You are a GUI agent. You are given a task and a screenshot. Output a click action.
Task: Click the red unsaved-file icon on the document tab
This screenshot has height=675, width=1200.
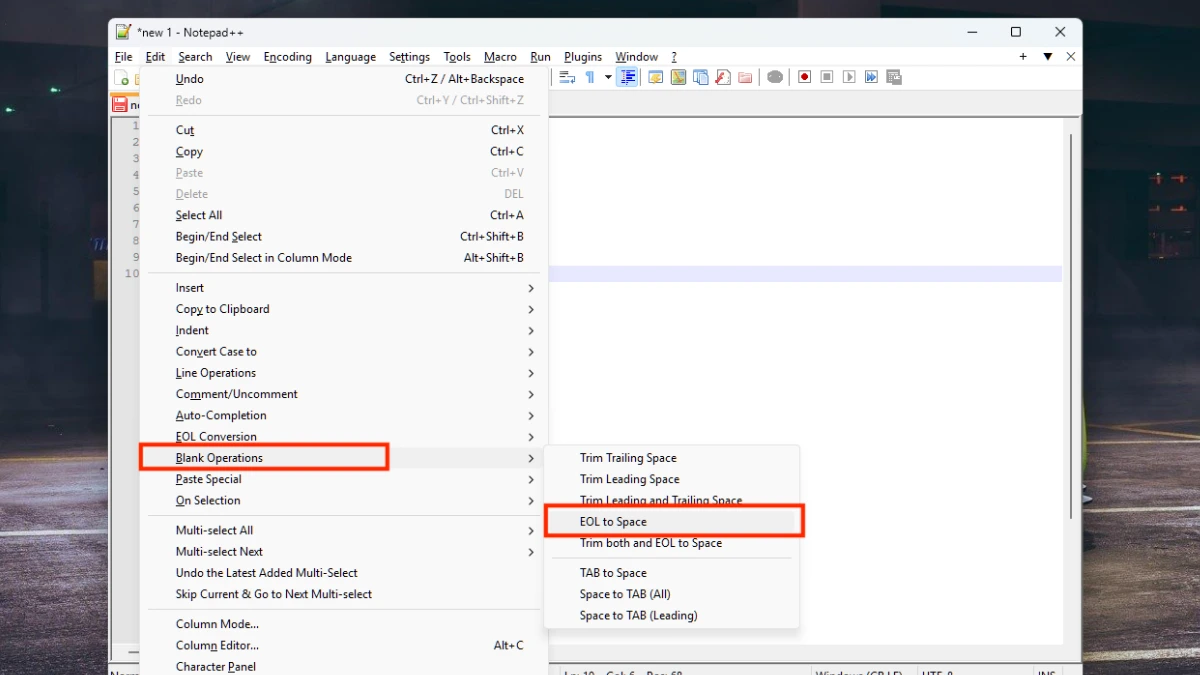pos(120,104)
